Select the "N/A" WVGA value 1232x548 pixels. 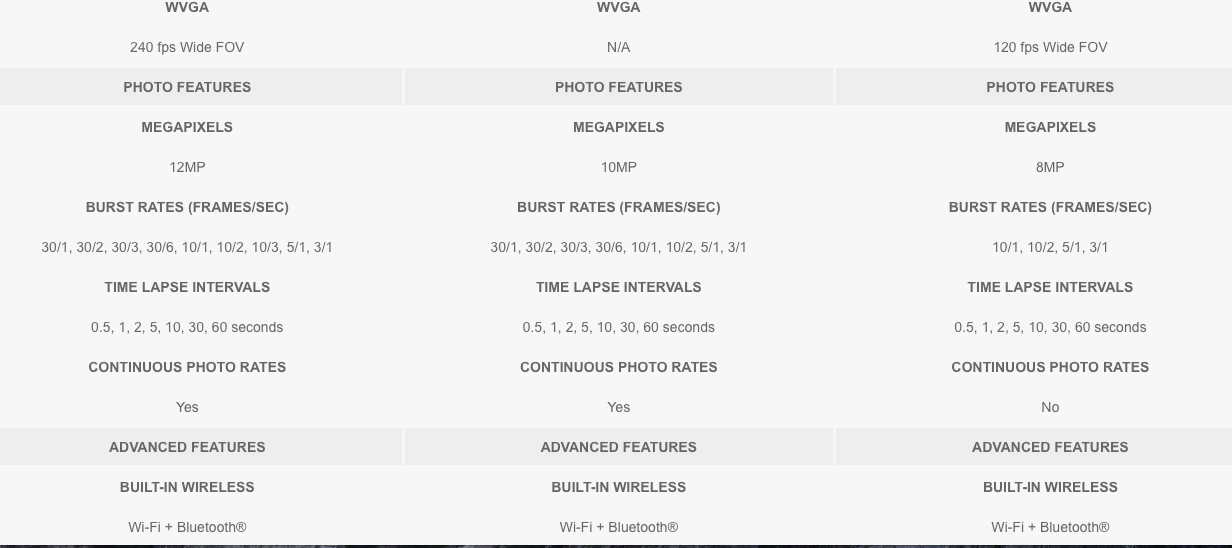click(618, 47)
